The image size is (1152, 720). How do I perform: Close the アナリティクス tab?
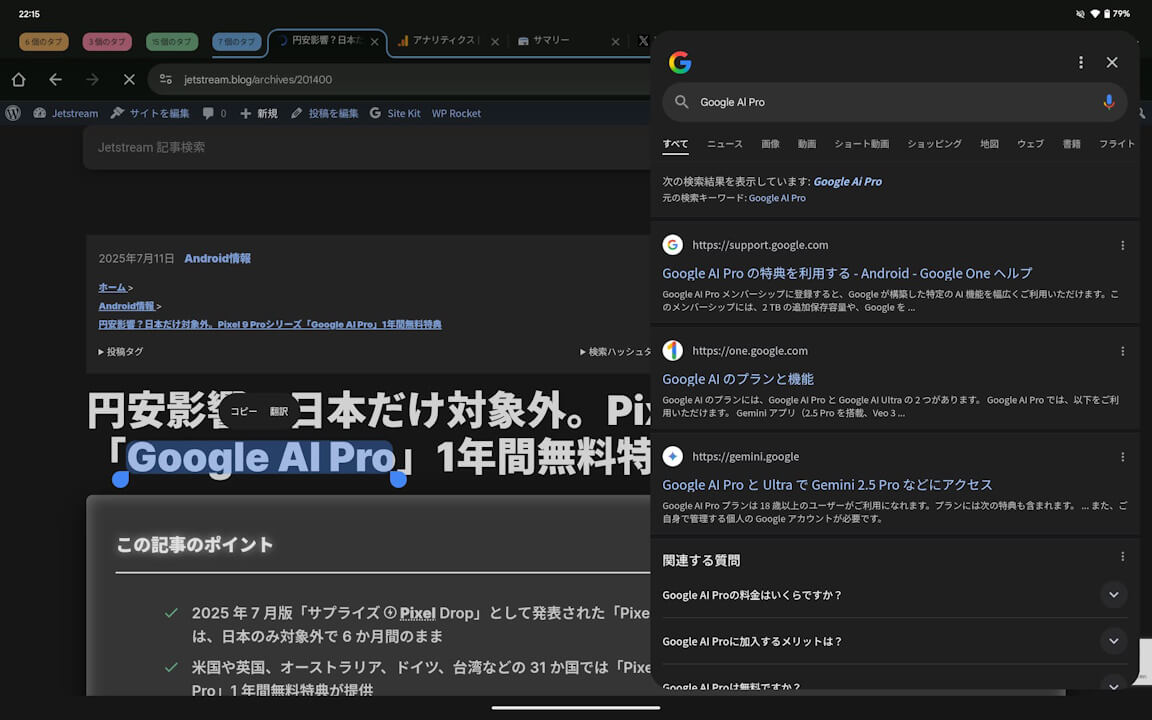495,42
